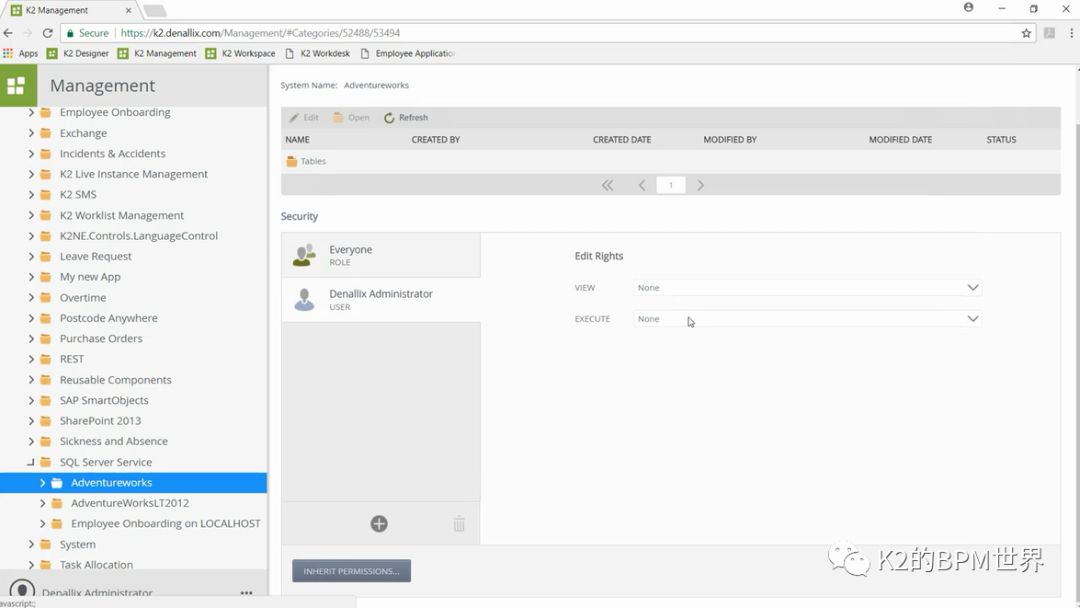Select K2 Live Instance Management tree item

[134, 174]
